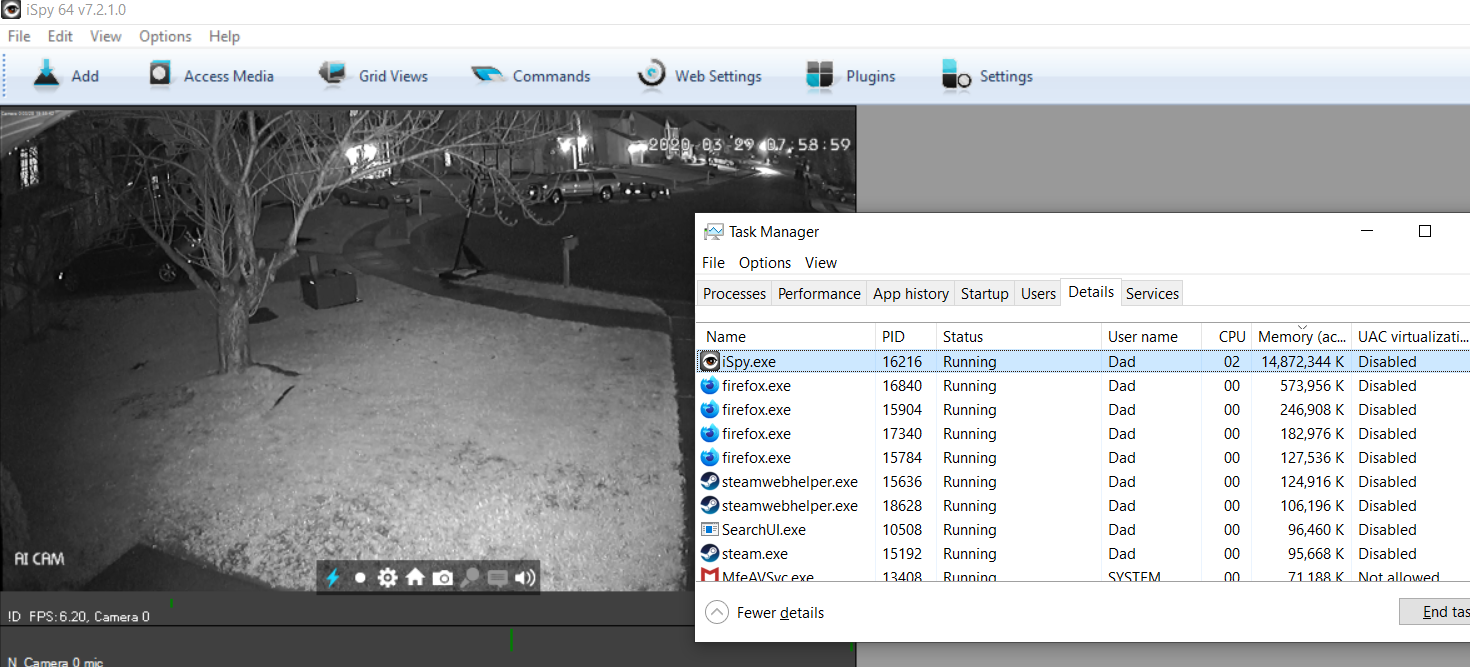Screen dimensions: 1470x667
Task: Click the magnifier icon on the camera overlay
Action: tap(469, 577)
